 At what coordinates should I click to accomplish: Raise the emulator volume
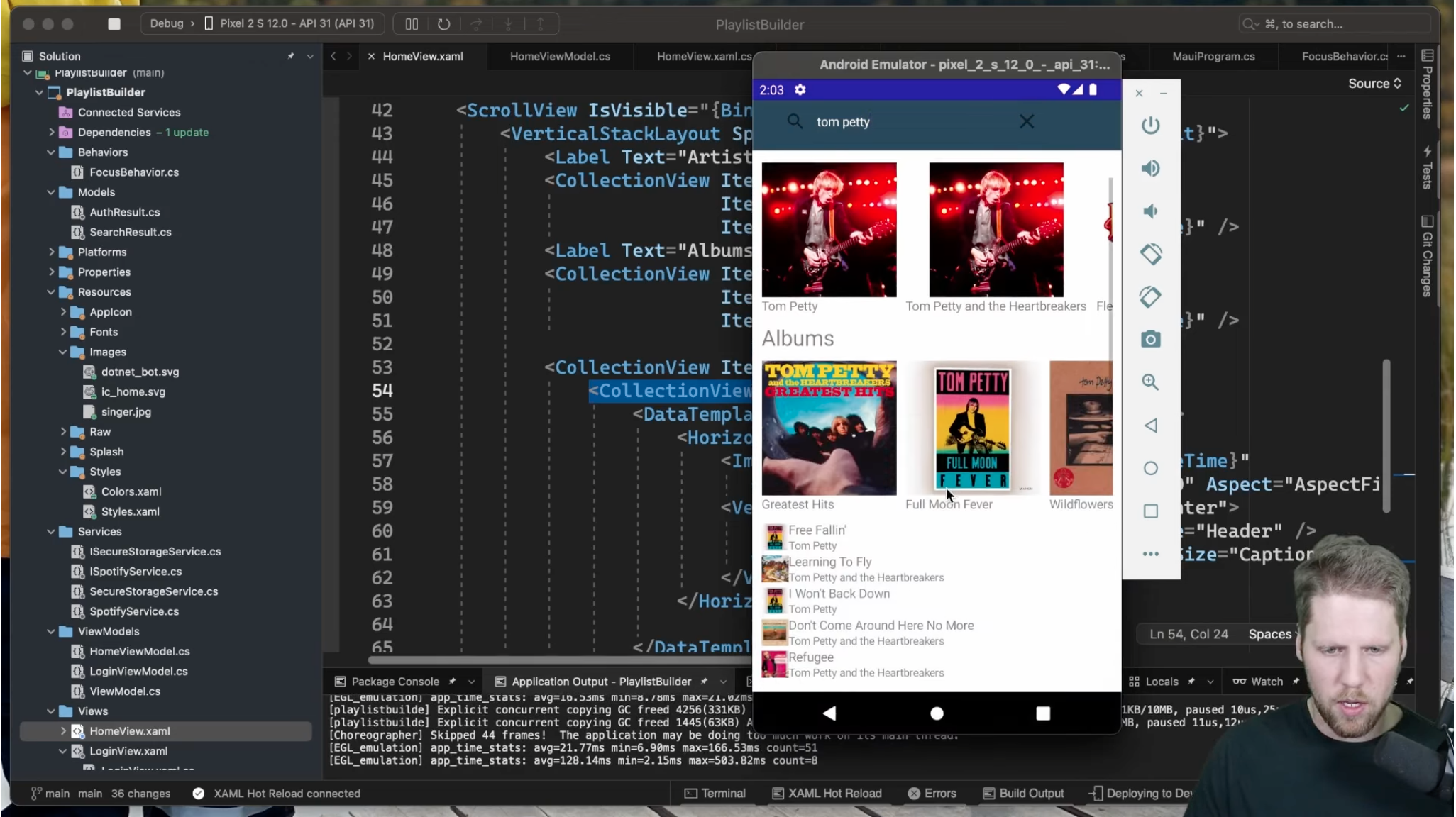coord(1150,168)
